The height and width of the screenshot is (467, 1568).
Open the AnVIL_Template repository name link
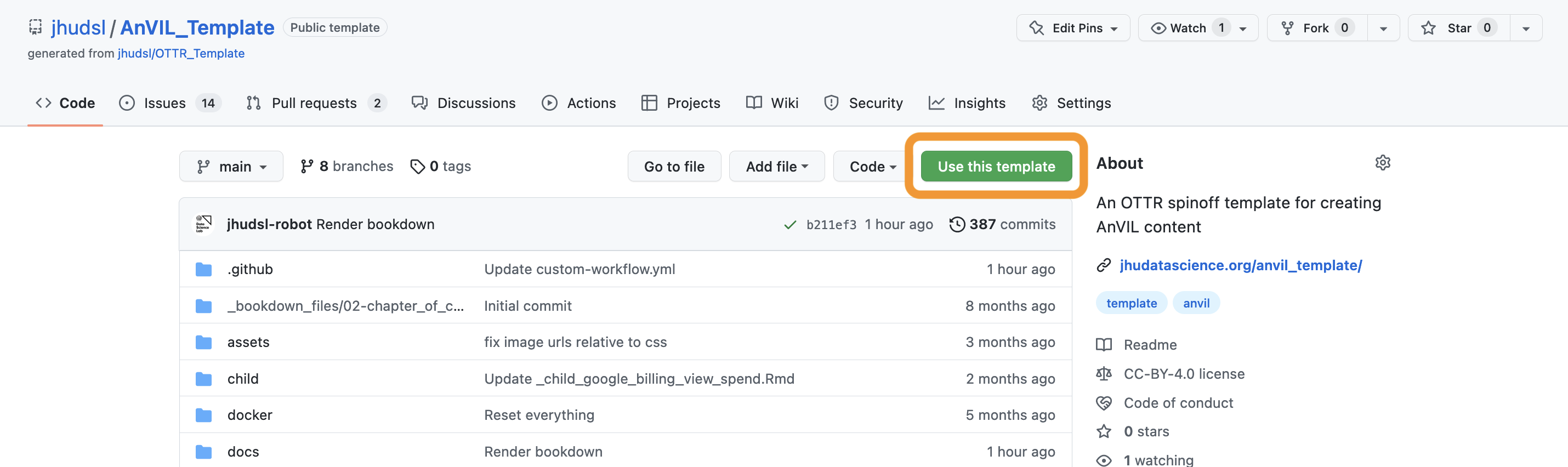(x=197, y=27)
